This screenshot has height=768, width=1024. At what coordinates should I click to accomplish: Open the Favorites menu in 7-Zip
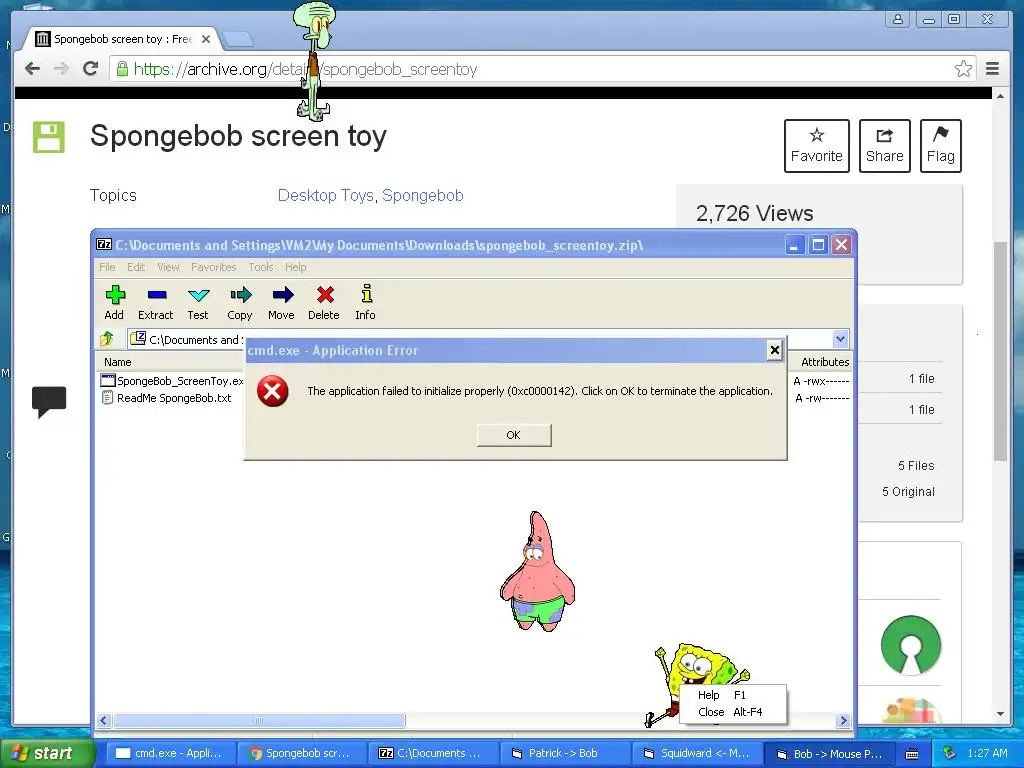(x=214, y=267)
